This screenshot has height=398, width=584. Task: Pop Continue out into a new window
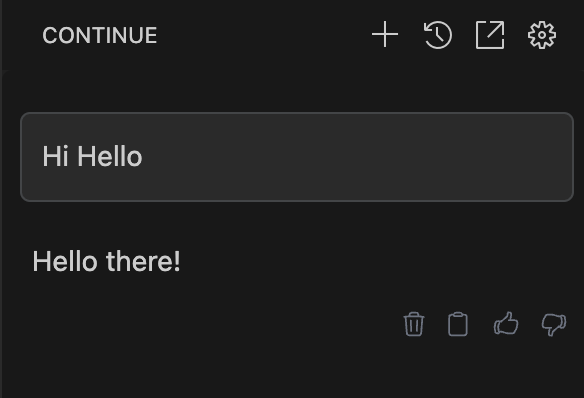490,35
